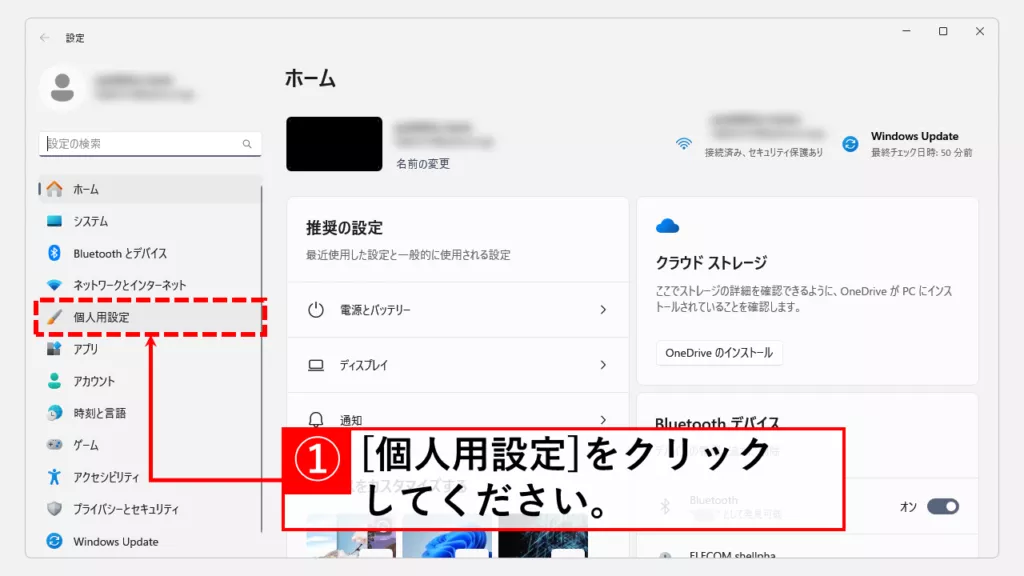Click the システム monitor icon
1024x576 pixels.
54,221
